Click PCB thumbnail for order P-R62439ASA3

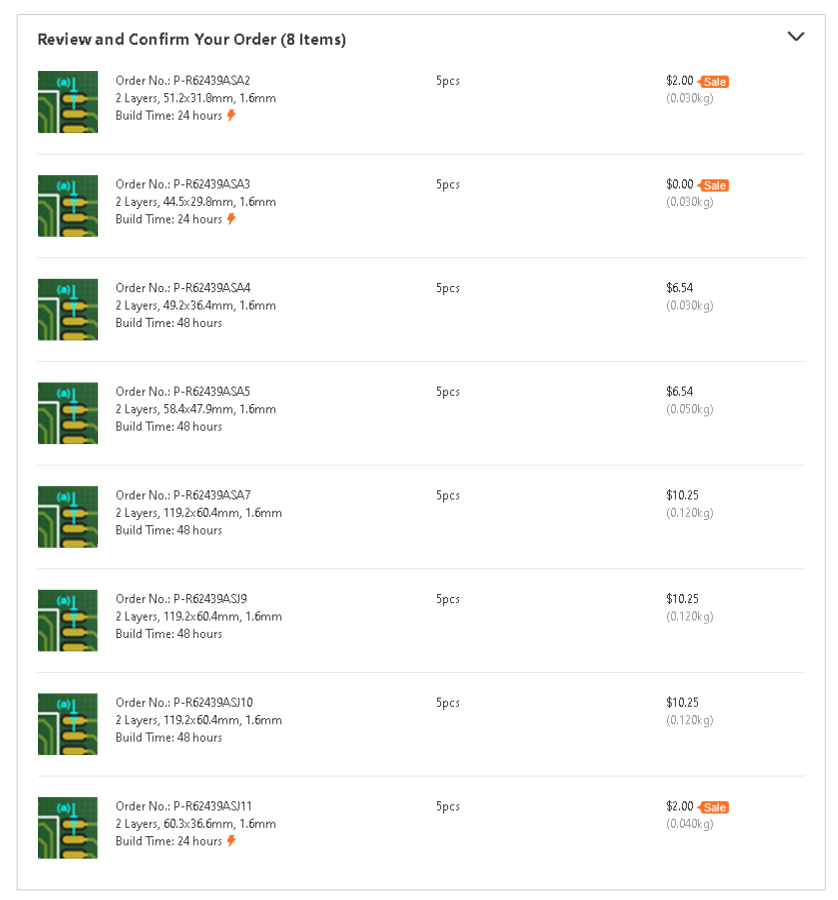tap(68, 206)
